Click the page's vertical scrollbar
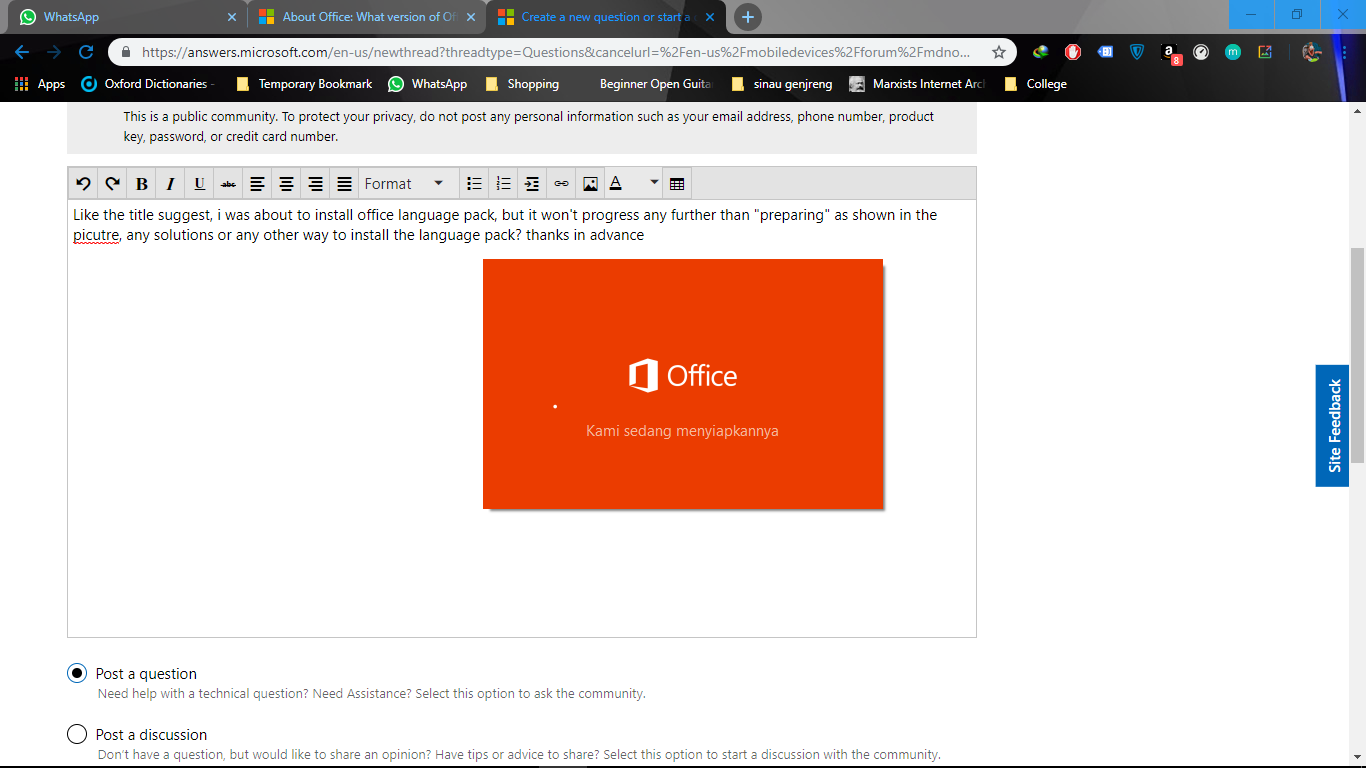The image size is (1366, 768). pos(1357,355)
